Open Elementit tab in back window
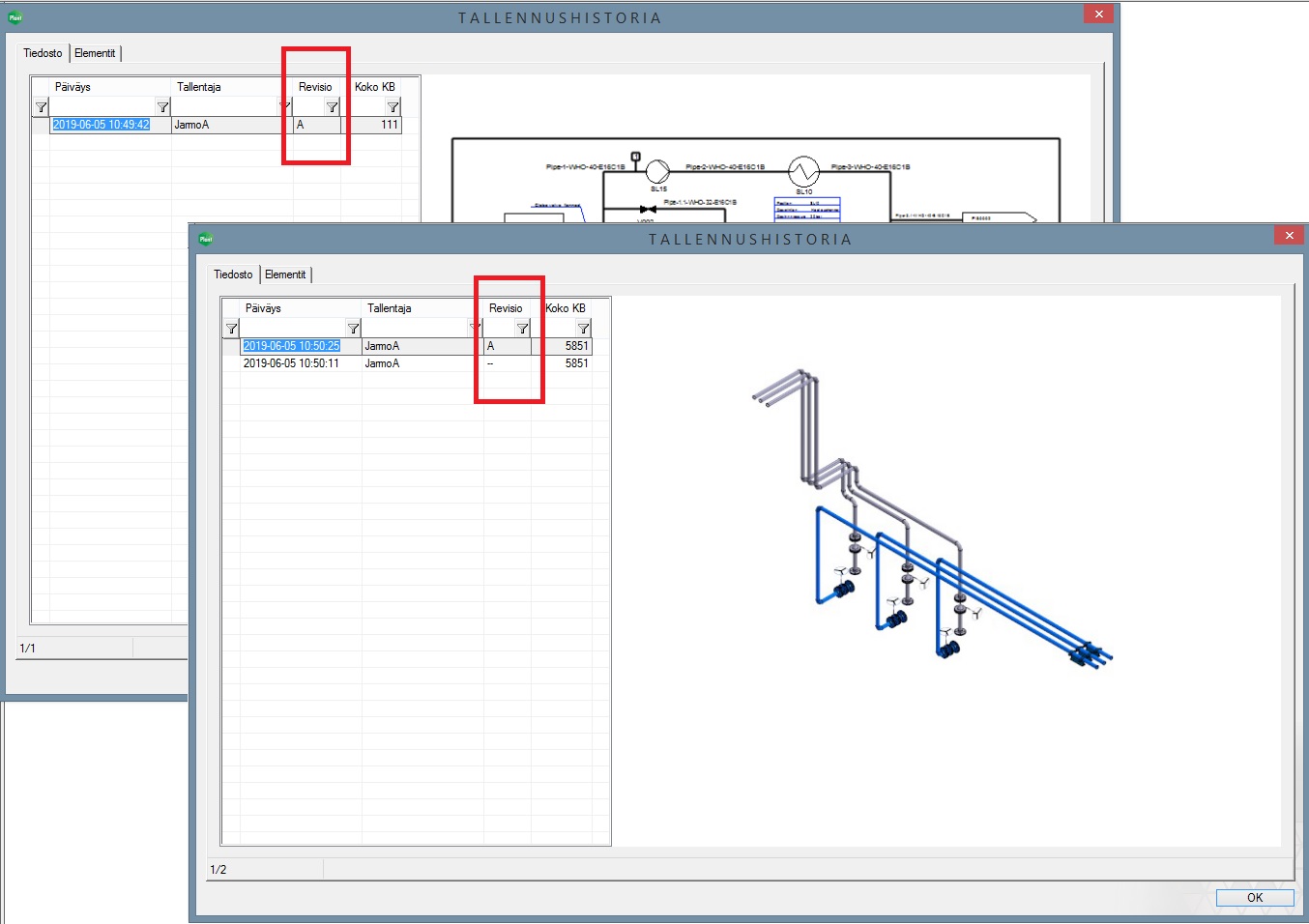Image resolution: width=1309 pixels, height=924 pixels. 95,53
